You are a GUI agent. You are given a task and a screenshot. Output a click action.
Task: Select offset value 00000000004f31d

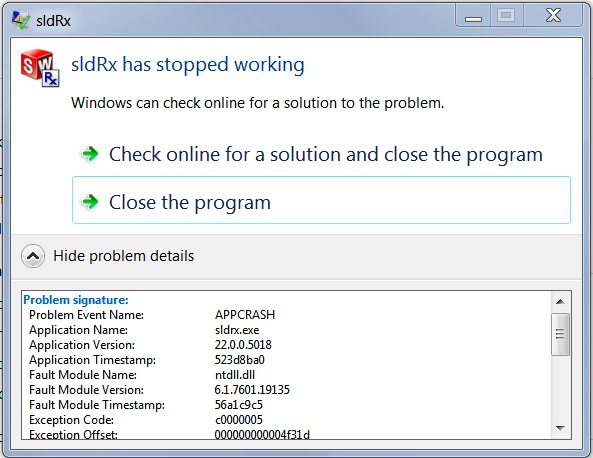pos(262,434)
